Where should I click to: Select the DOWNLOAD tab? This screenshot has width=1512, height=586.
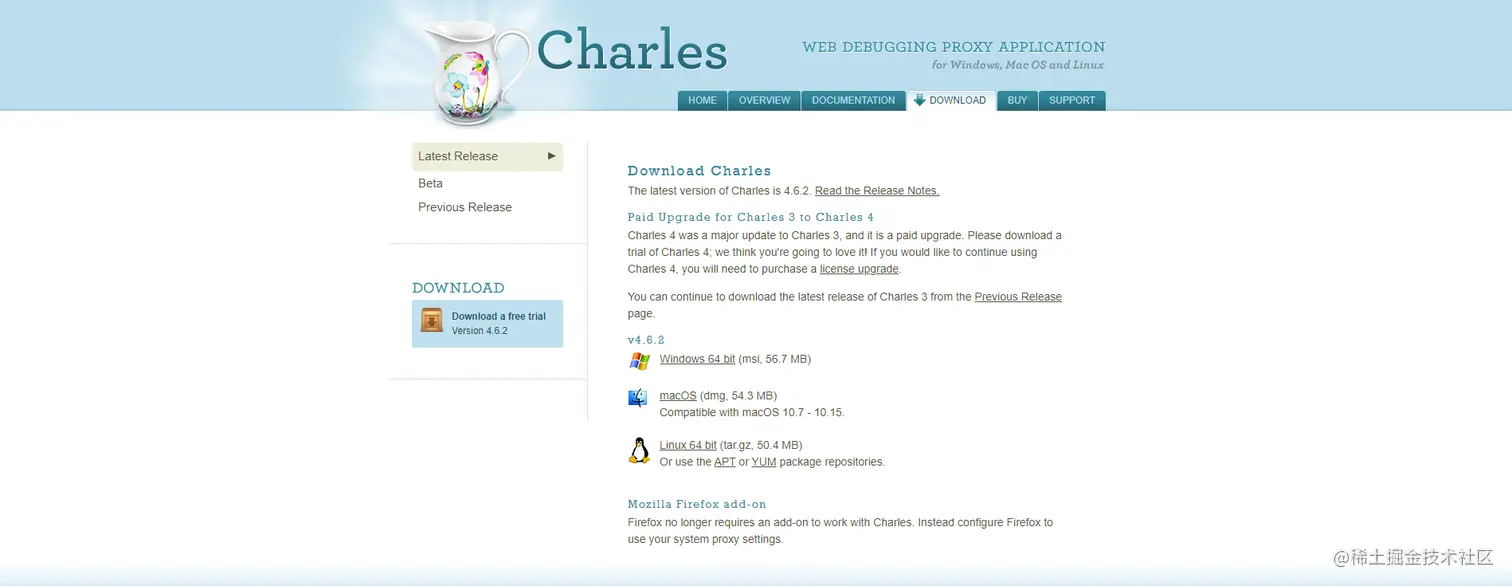tap(950, 101)
